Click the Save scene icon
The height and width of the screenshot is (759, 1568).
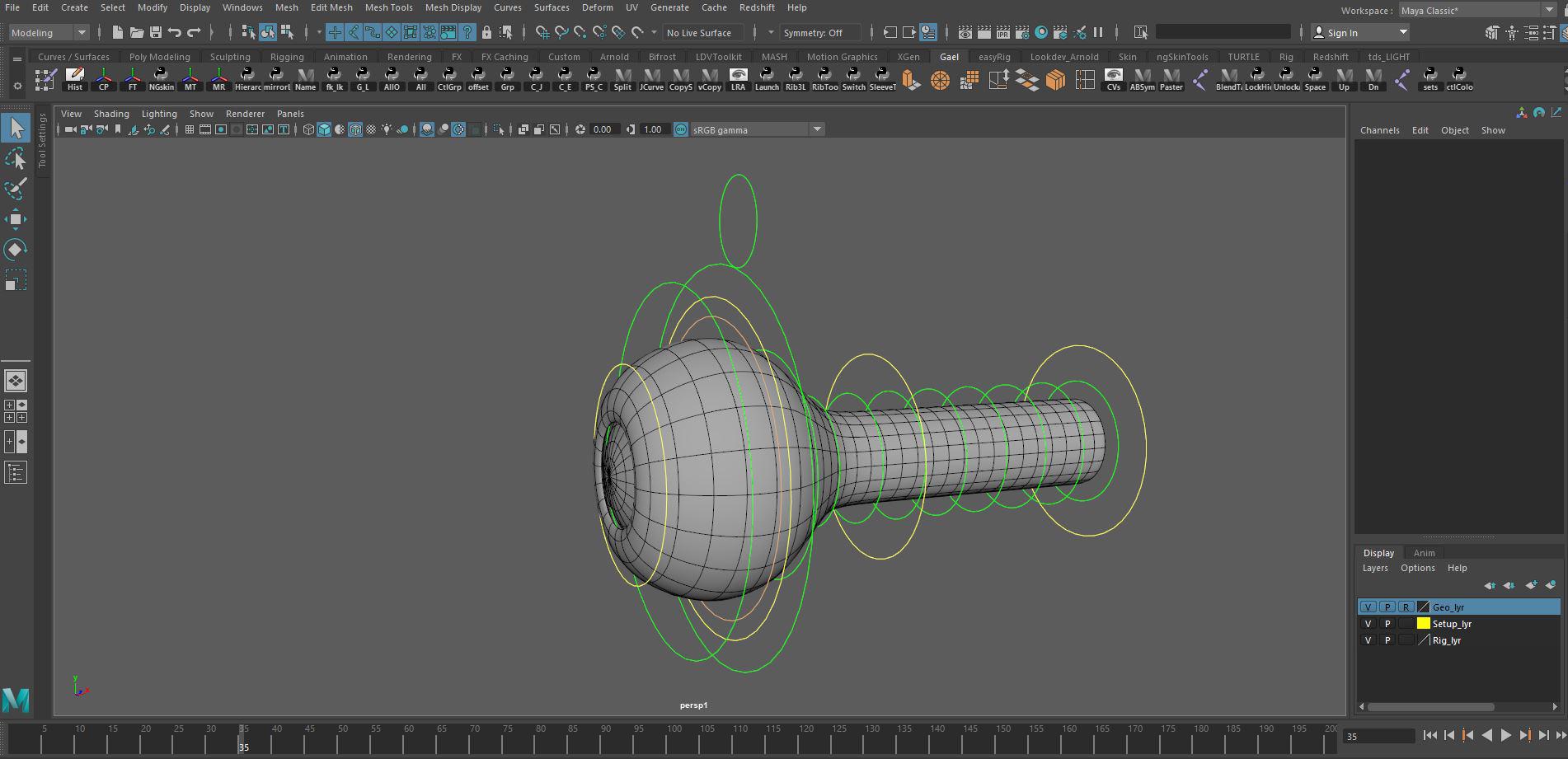[155, 33]
